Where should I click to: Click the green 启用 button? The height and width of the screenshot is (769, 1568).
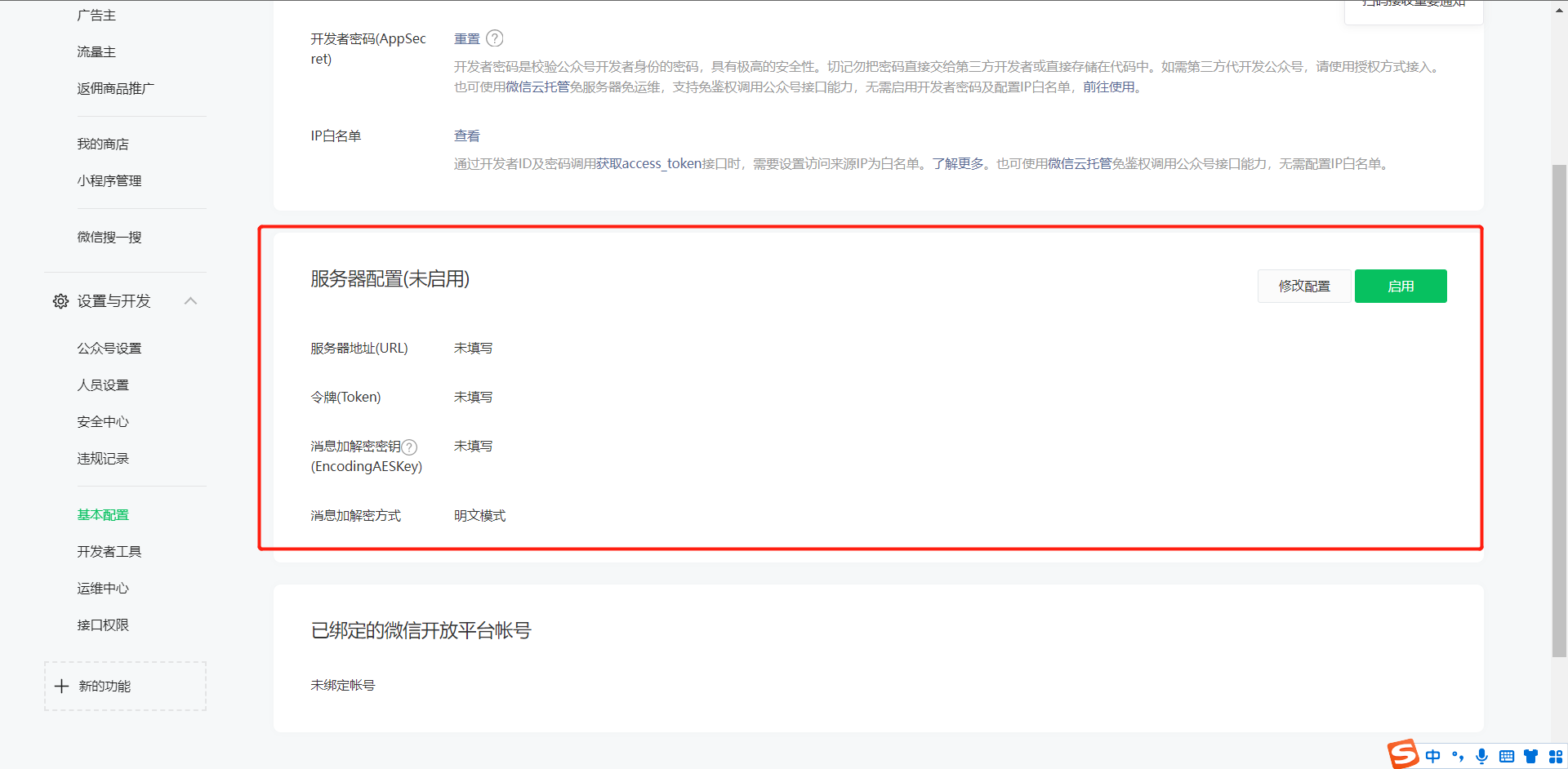point(1401,287)
